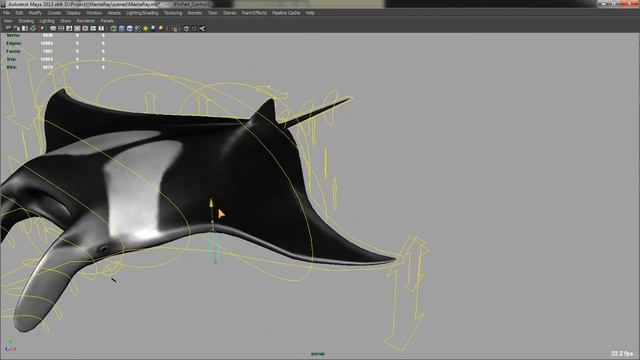This screenshot has width=640, height=360.
Task: Open the panel View menu
Action: (8, 21)
